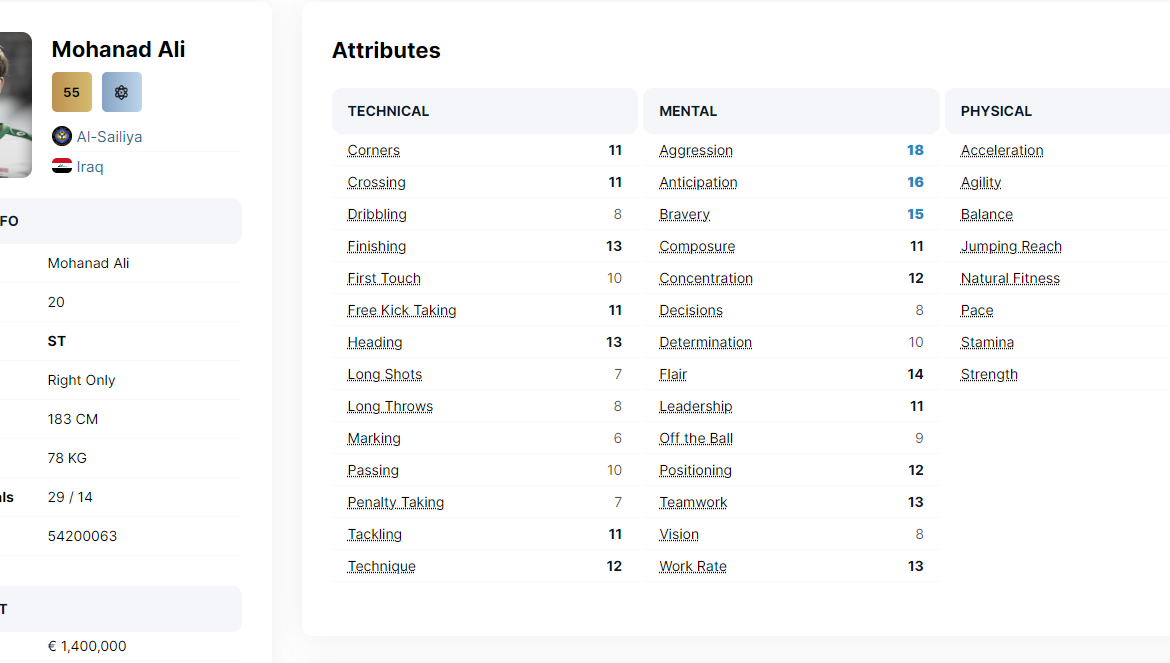Click the gold 55 rating badge
Screen dimensions: 1170x663
click(72, 92)
